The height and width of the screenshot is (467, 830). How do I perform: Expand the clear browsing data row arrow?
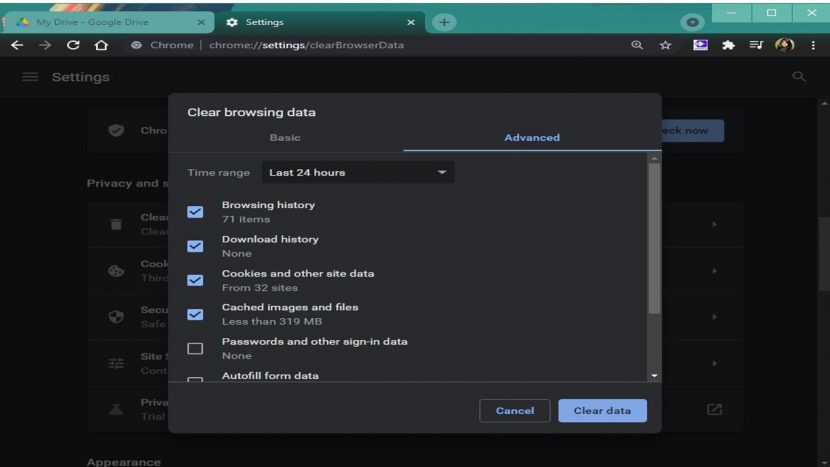714,224
